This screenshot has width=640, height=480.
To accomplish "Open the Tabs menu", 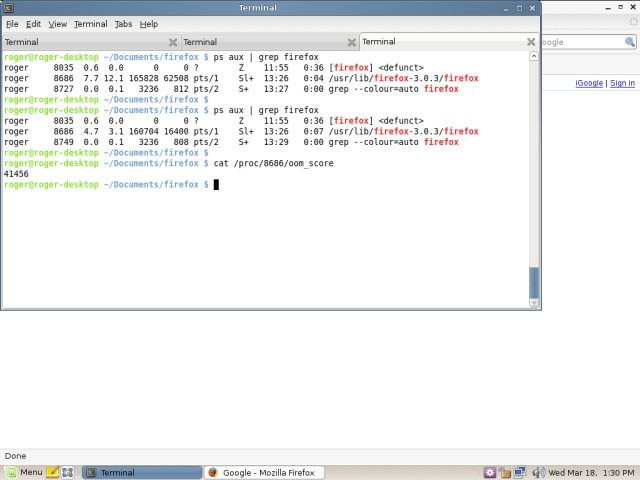I will 123,23.
